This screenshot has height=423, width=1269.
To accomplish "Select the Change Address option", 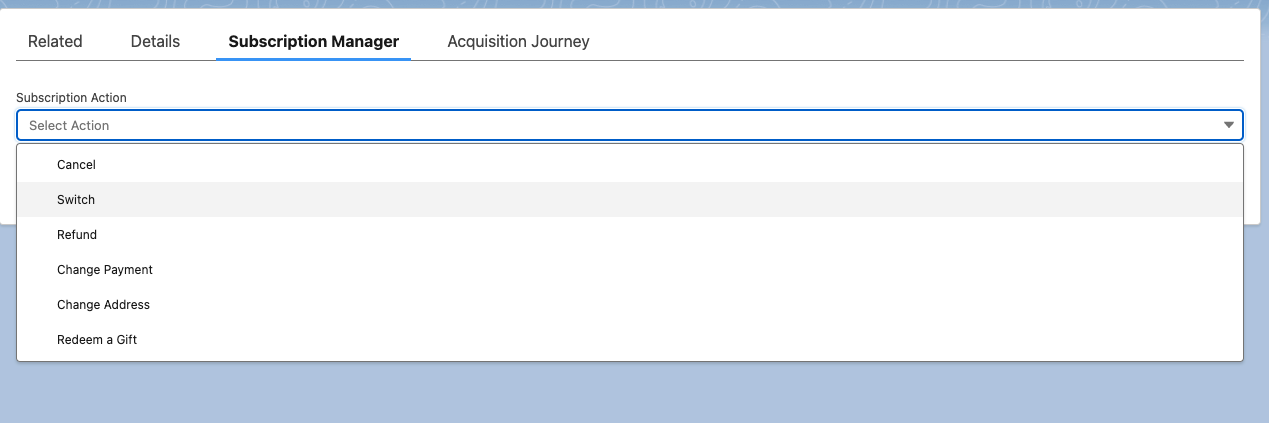I will (x=630, y=304).
